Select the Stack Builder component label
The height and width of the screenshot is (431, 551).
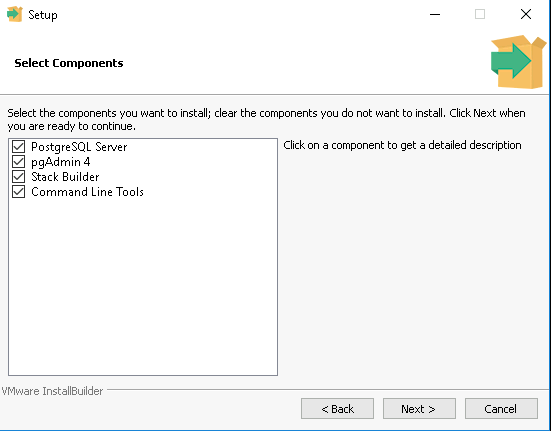65,177
